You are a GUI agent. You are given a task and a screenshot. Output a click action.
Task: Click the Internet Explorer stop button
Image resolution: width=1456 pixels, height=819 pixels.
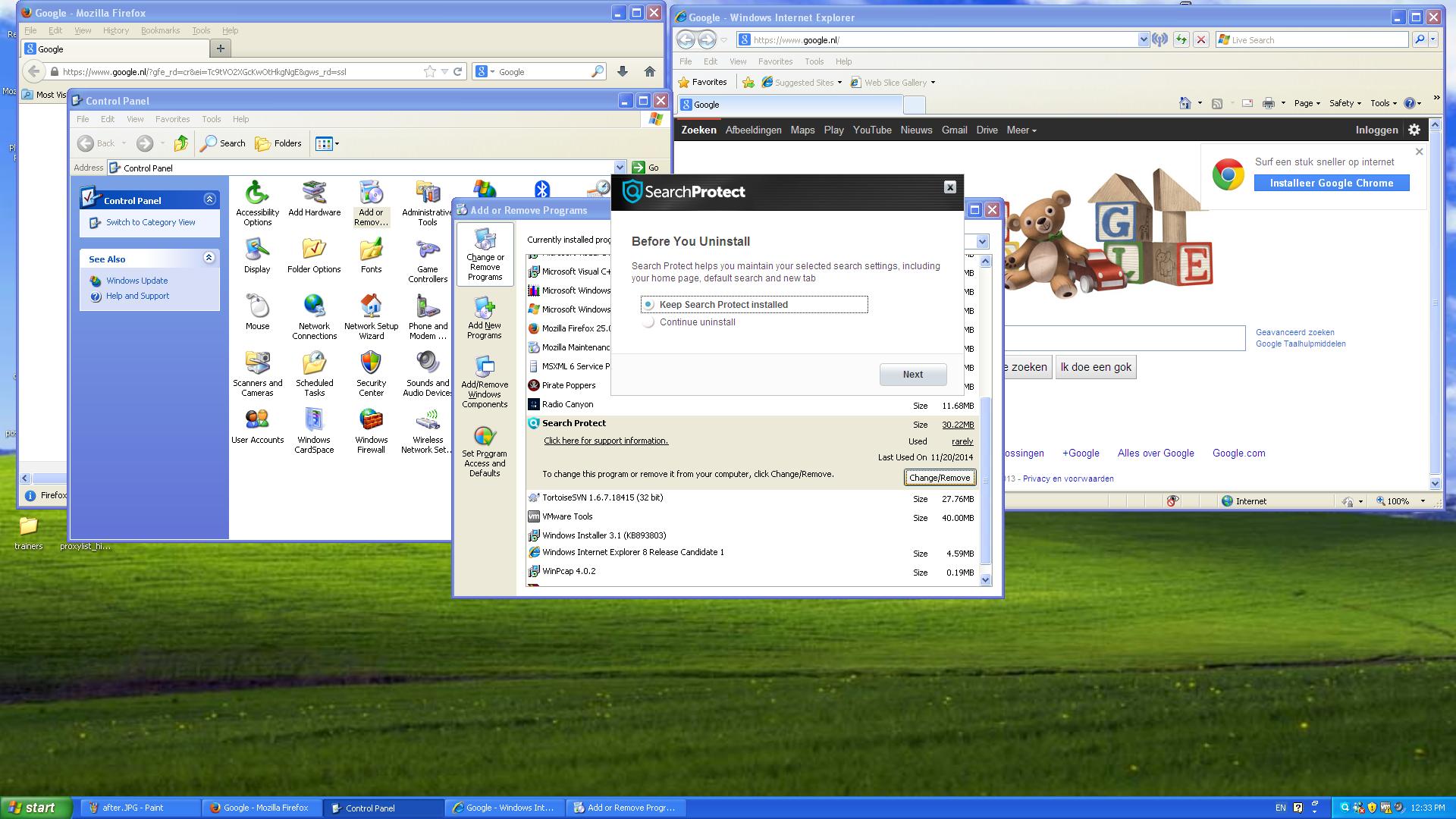(x=1201, y=40)
